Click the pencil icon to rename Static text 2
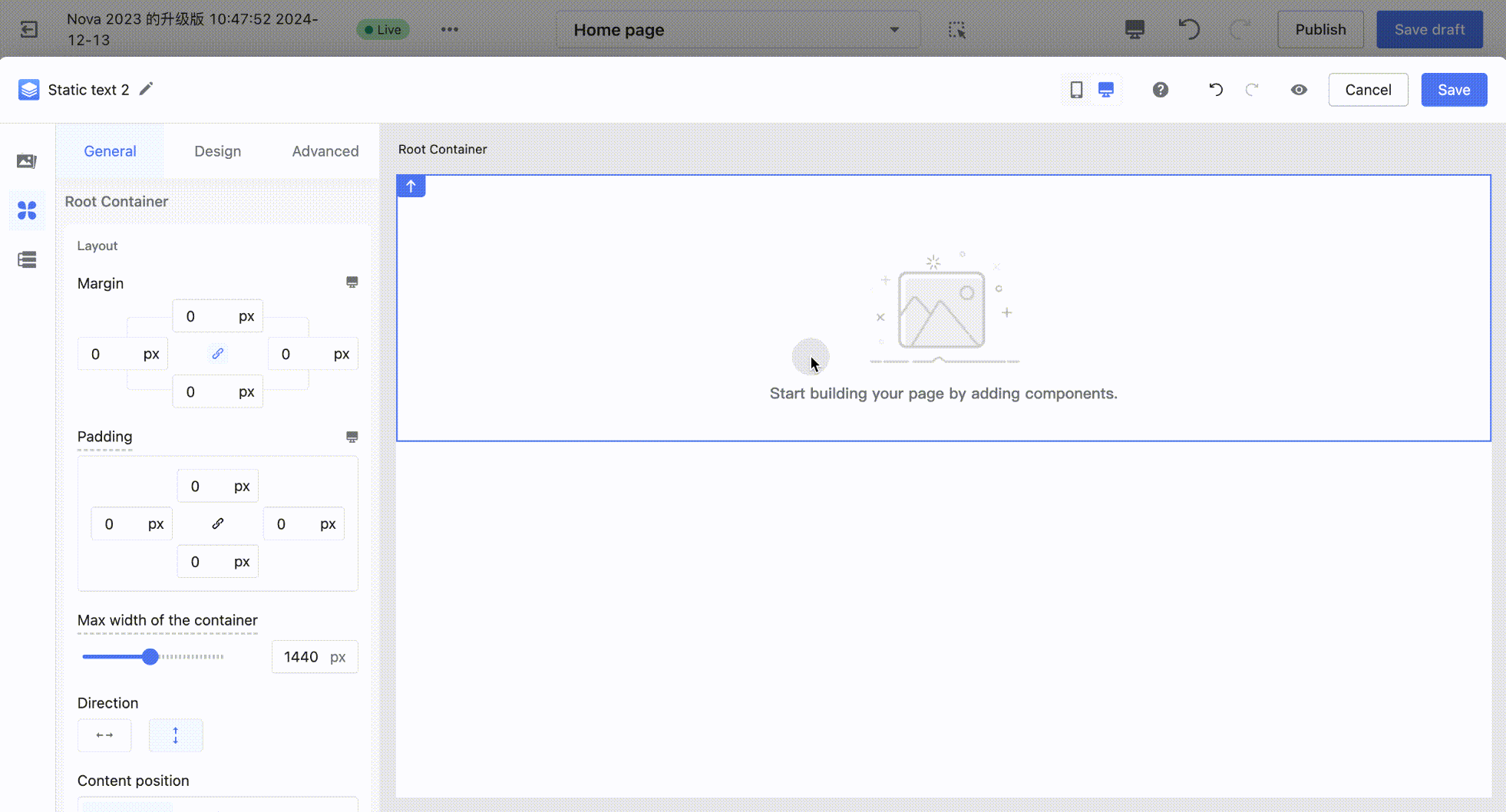This screenshot has width=1506, height=812. [146, 89]
